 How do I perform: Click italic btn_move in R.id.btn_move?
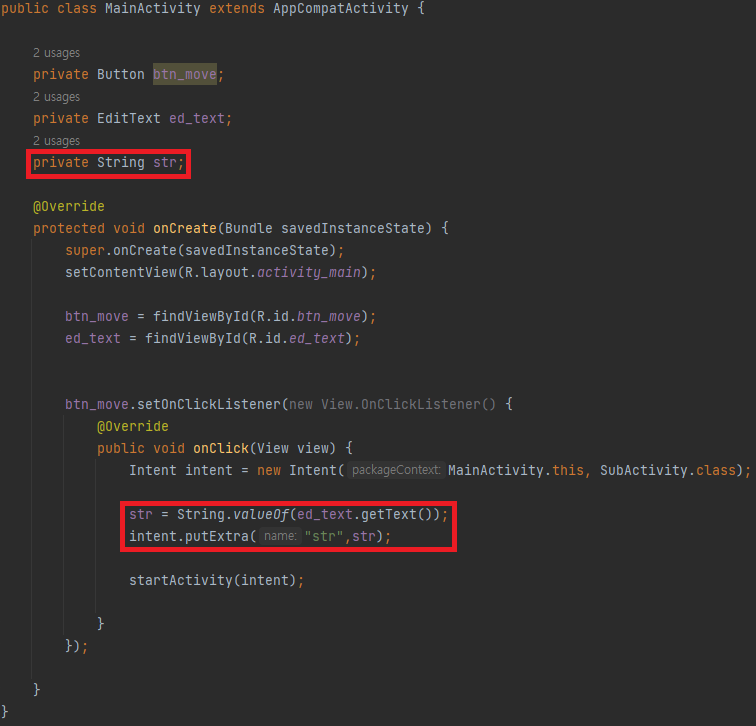(328, 316)
